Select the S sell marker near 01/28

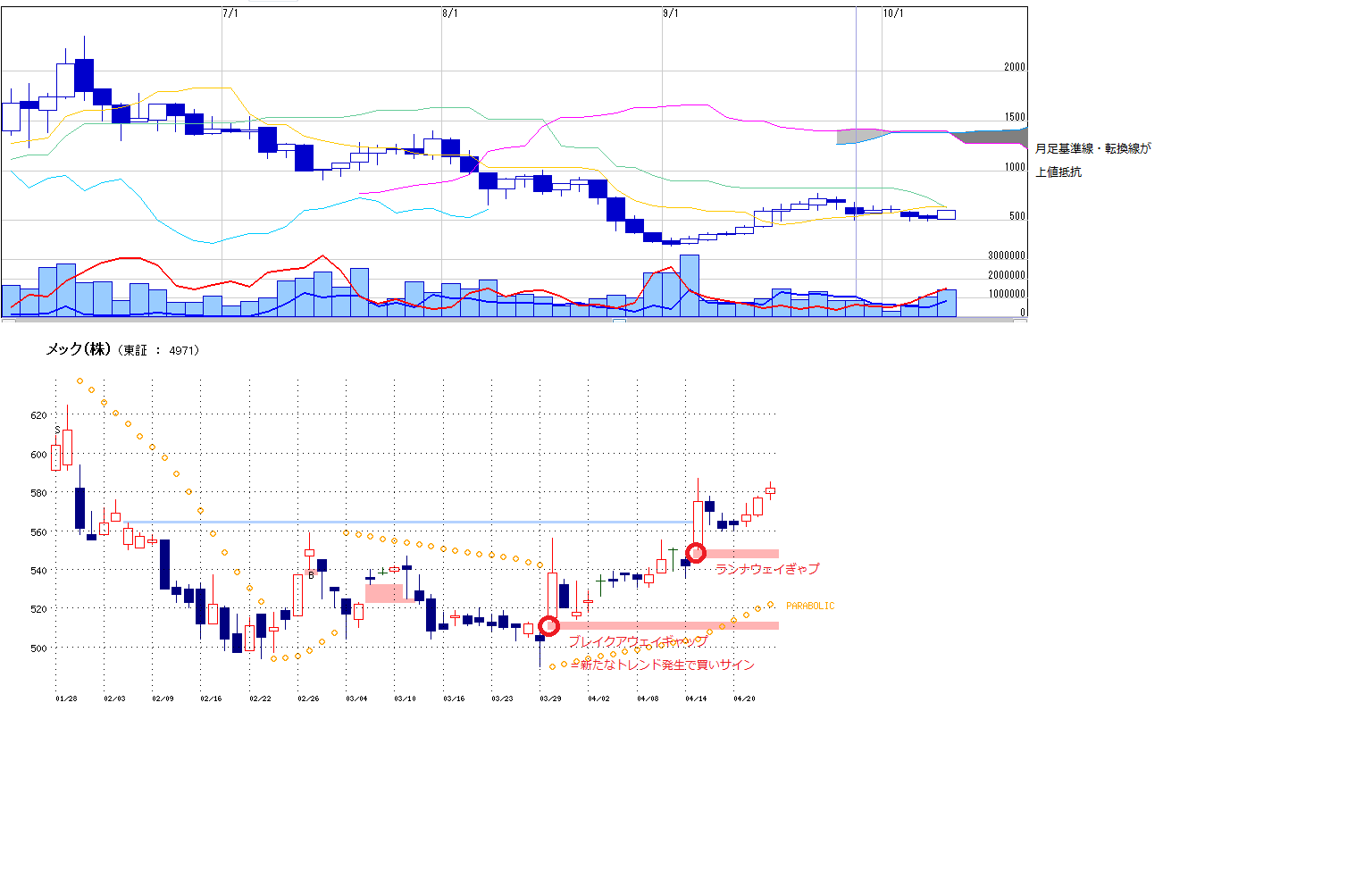[x=57, y=430]
